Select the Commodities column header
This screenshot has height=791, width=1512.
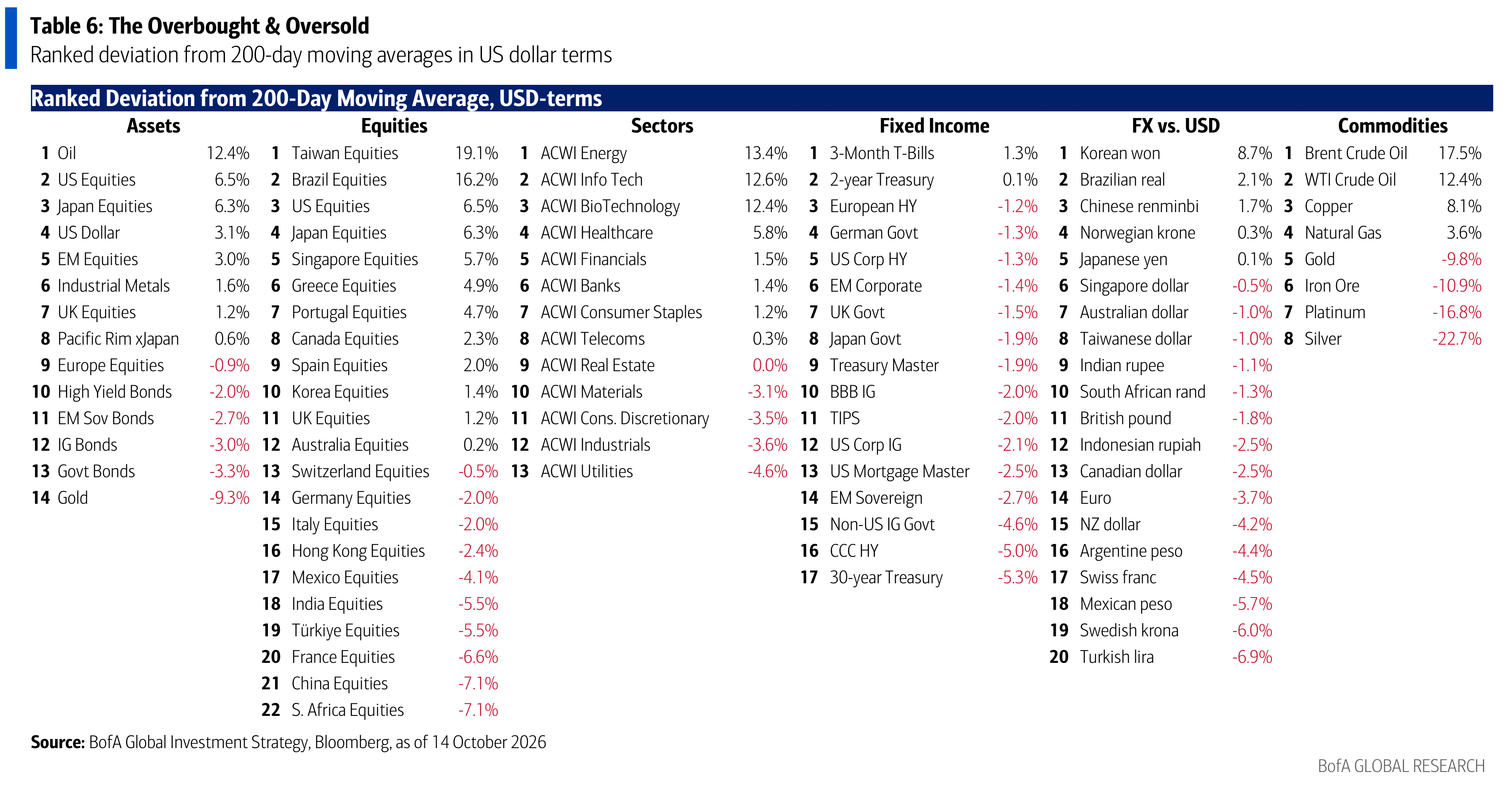(1392, 125)
